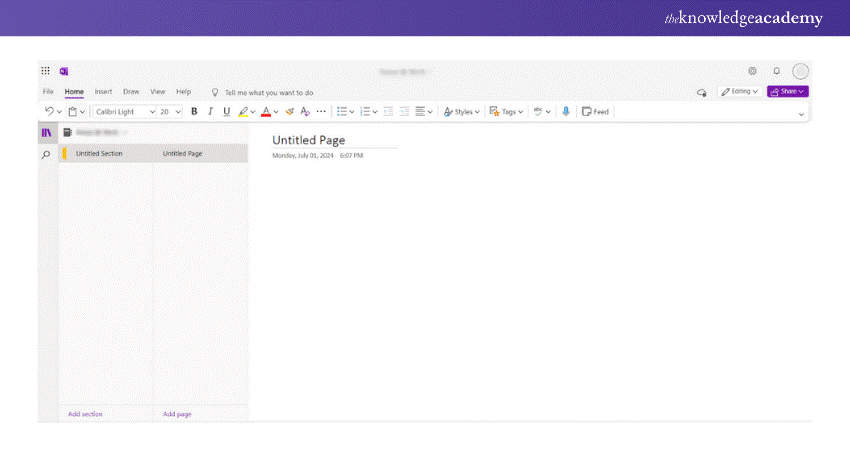Toggle underline formatting
Screen dimensions: 850x450
226,112
